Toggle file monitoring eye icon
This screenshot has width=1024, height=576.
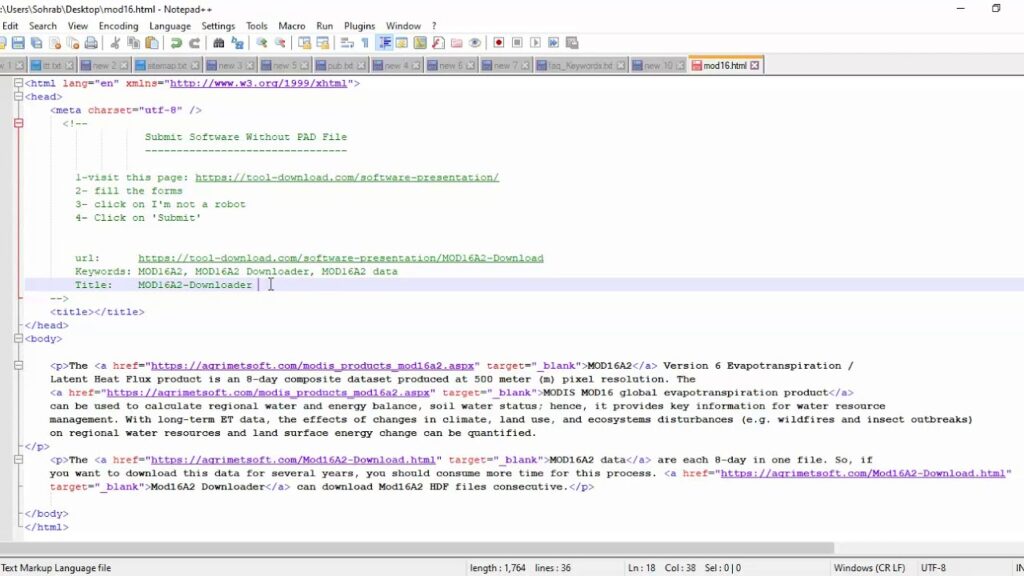click(475, 43)
